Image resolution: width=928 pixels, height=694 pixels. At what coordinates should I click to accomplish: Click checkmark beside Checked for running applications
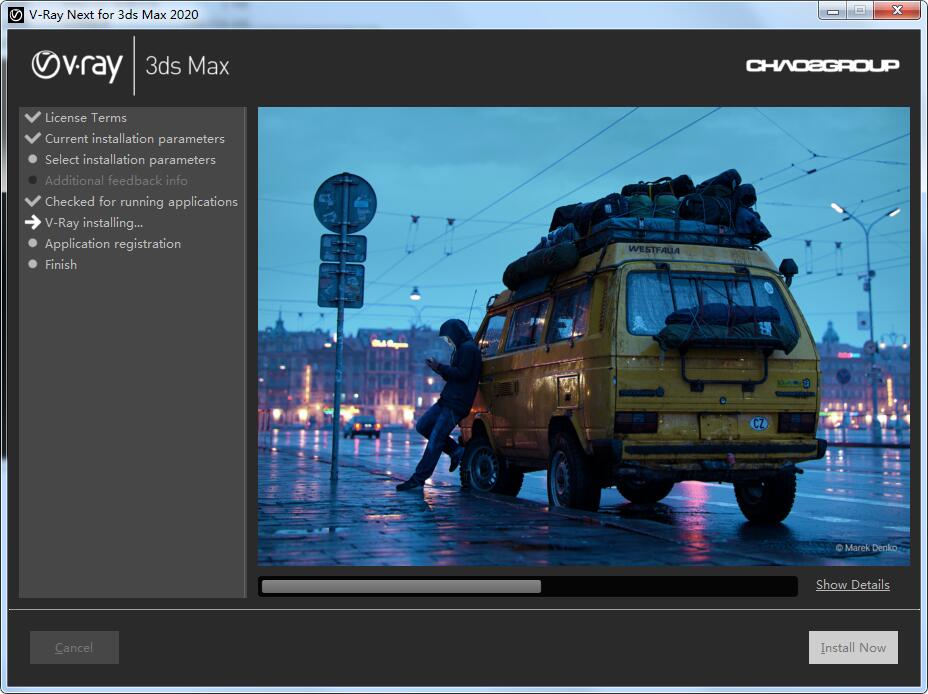click(x=33, y=201)
